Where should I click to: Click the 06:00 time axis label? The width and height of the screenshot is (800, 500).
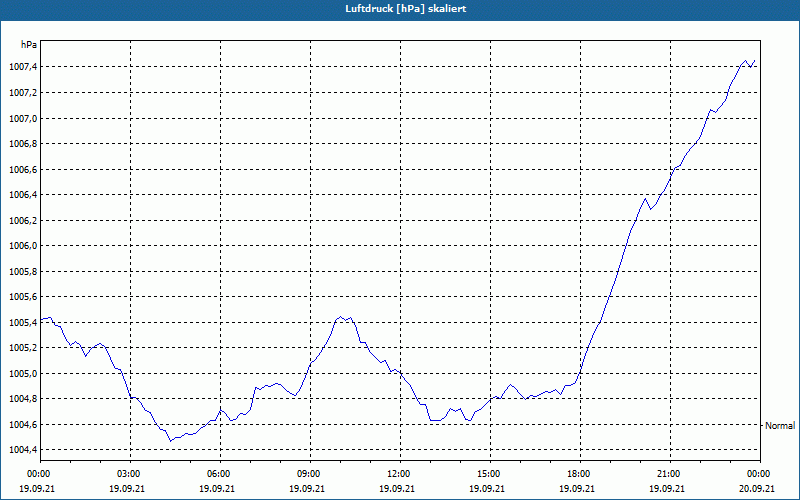(220, 474)
